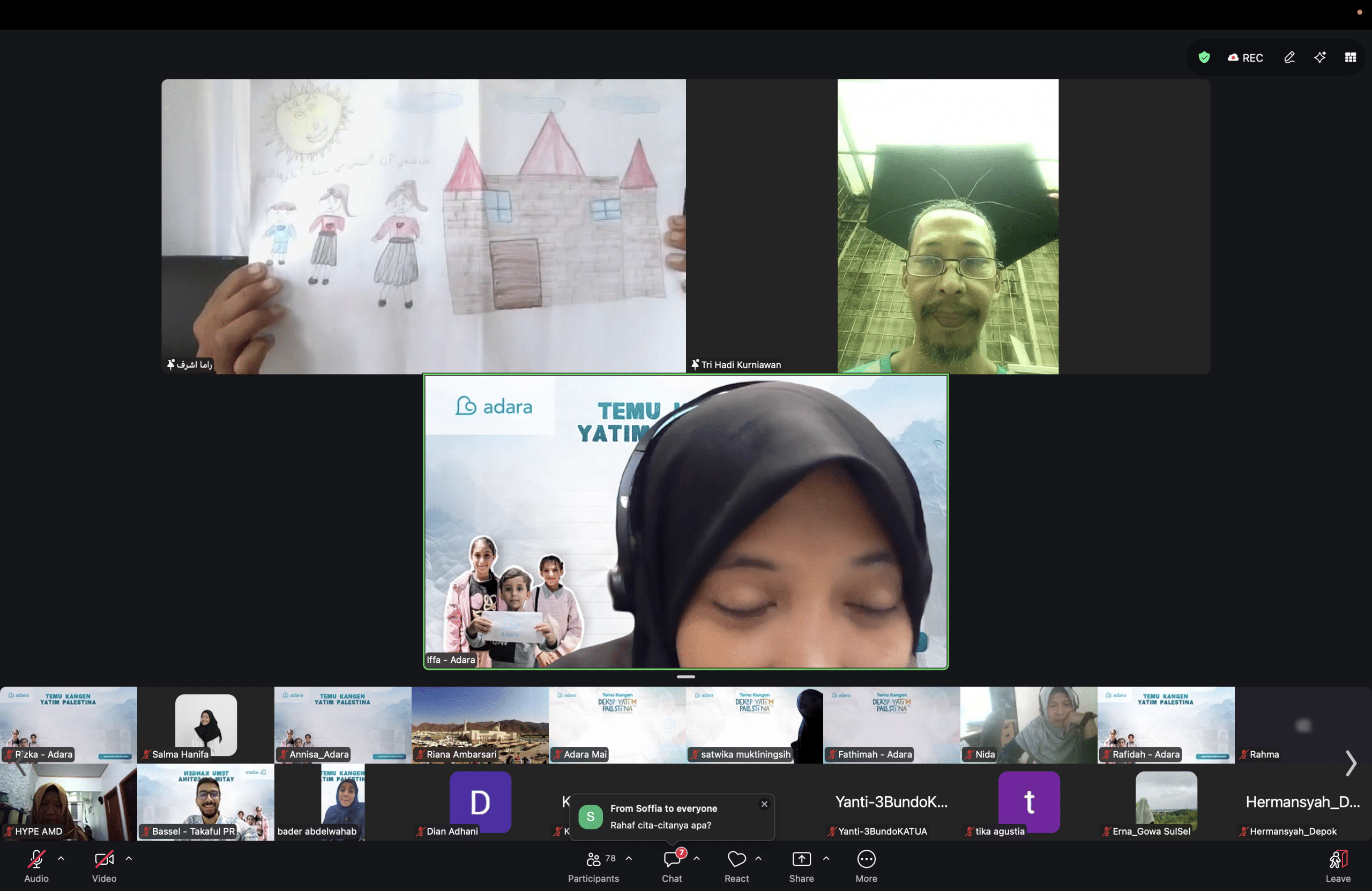
Task: Expand reactions caret beside React
Action: (x=759, y=858)
